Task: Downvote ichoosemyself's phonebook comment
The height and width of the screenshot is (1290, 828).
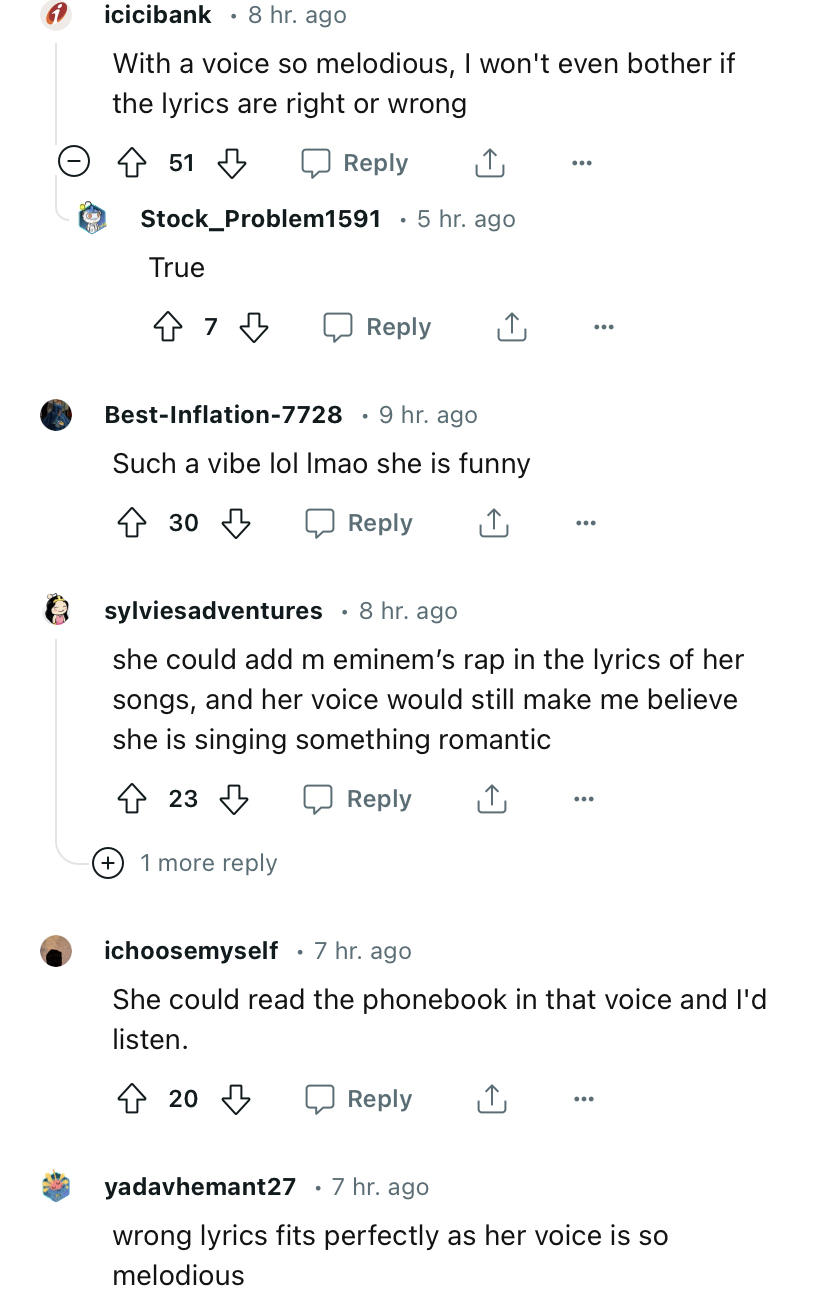Action: 236,1099
